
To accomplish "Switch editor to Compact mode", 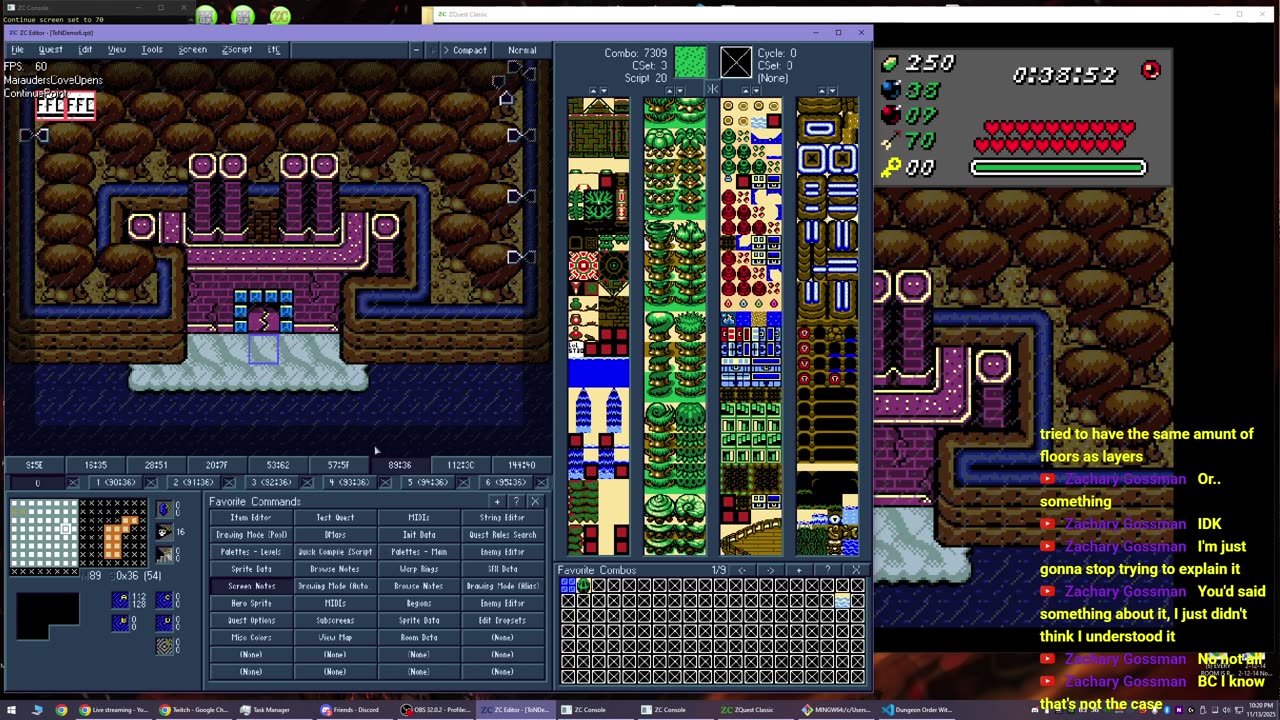I will (464, 50).
